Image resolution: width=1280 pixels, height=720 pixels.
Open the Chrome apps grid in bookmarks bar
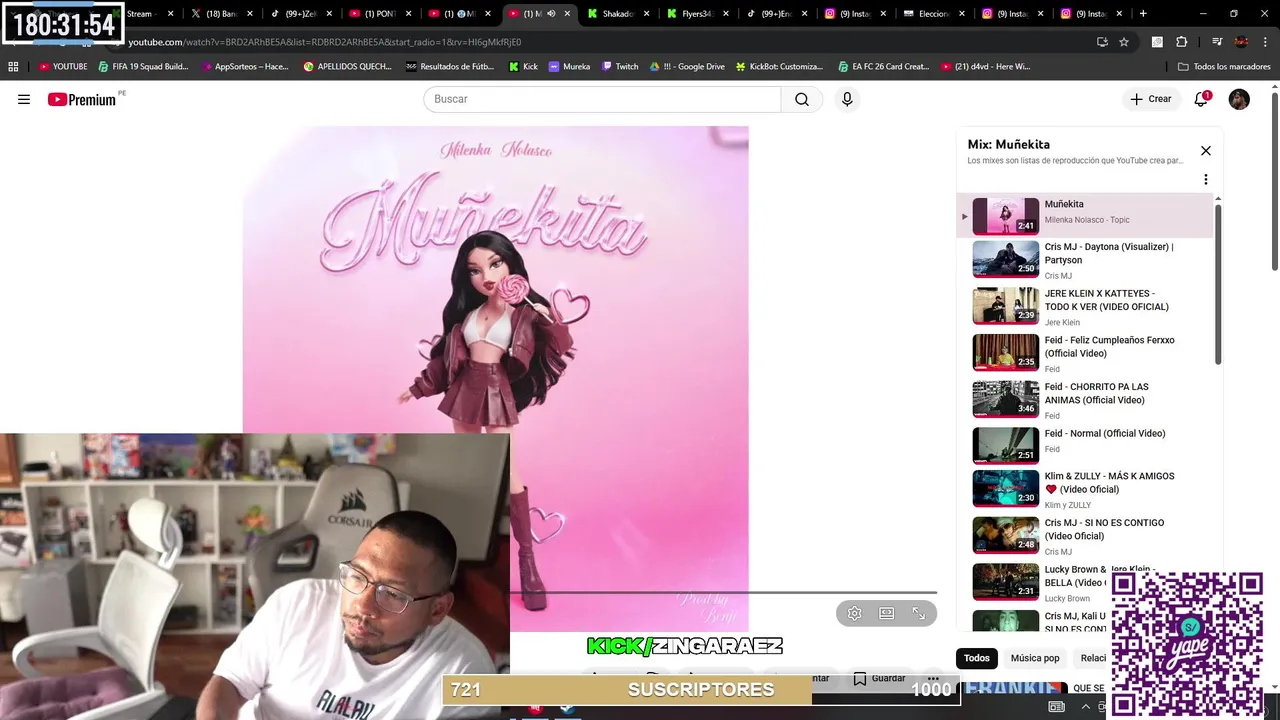(x=13, y=66)
